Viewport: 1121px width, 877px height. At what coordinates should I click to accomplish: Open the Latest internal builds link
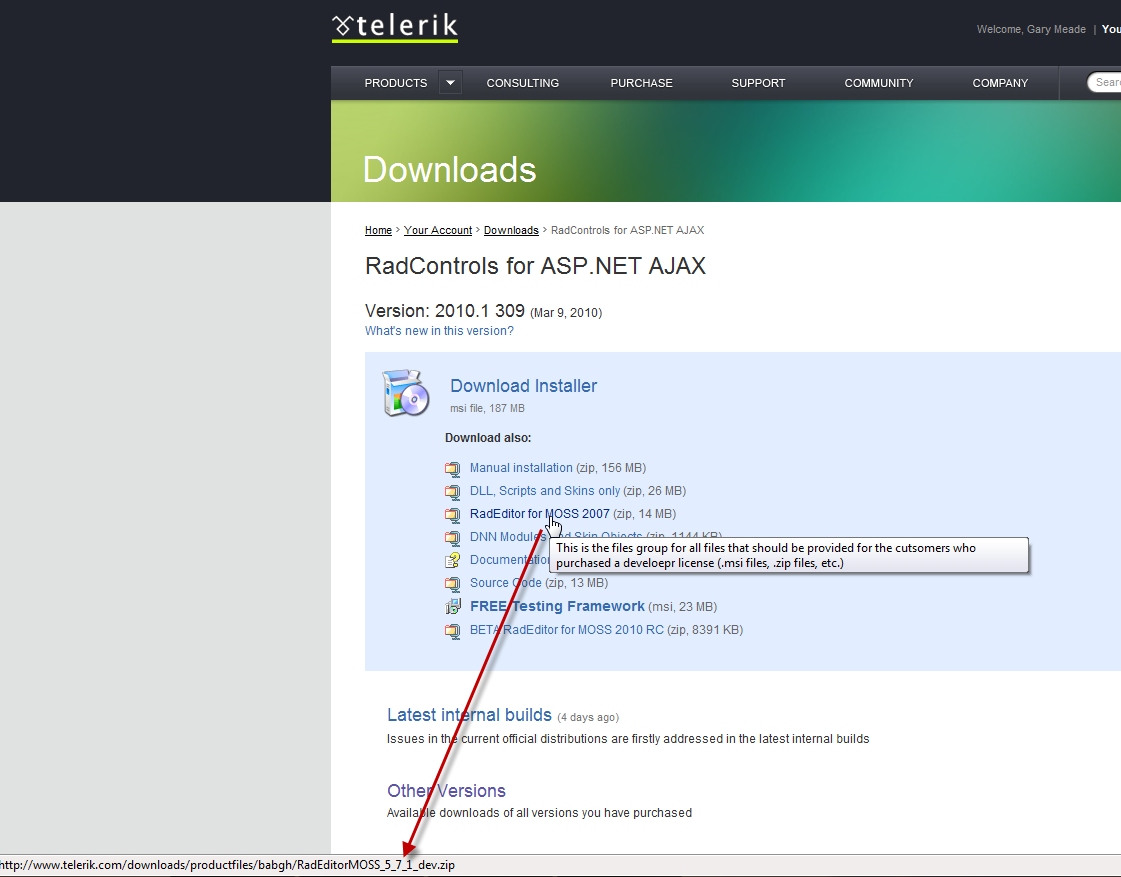[x=469, y=715]
